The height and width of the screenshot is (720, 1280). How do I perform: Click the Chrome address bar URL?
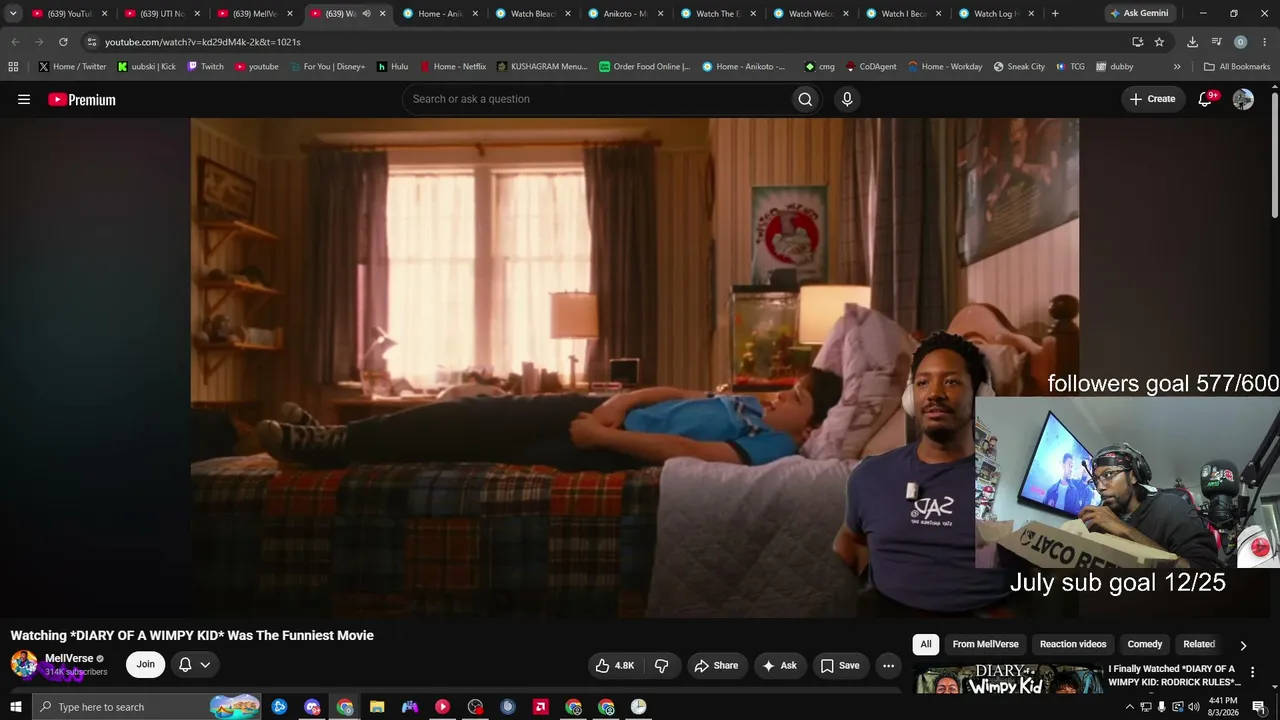tap(203, 42)
